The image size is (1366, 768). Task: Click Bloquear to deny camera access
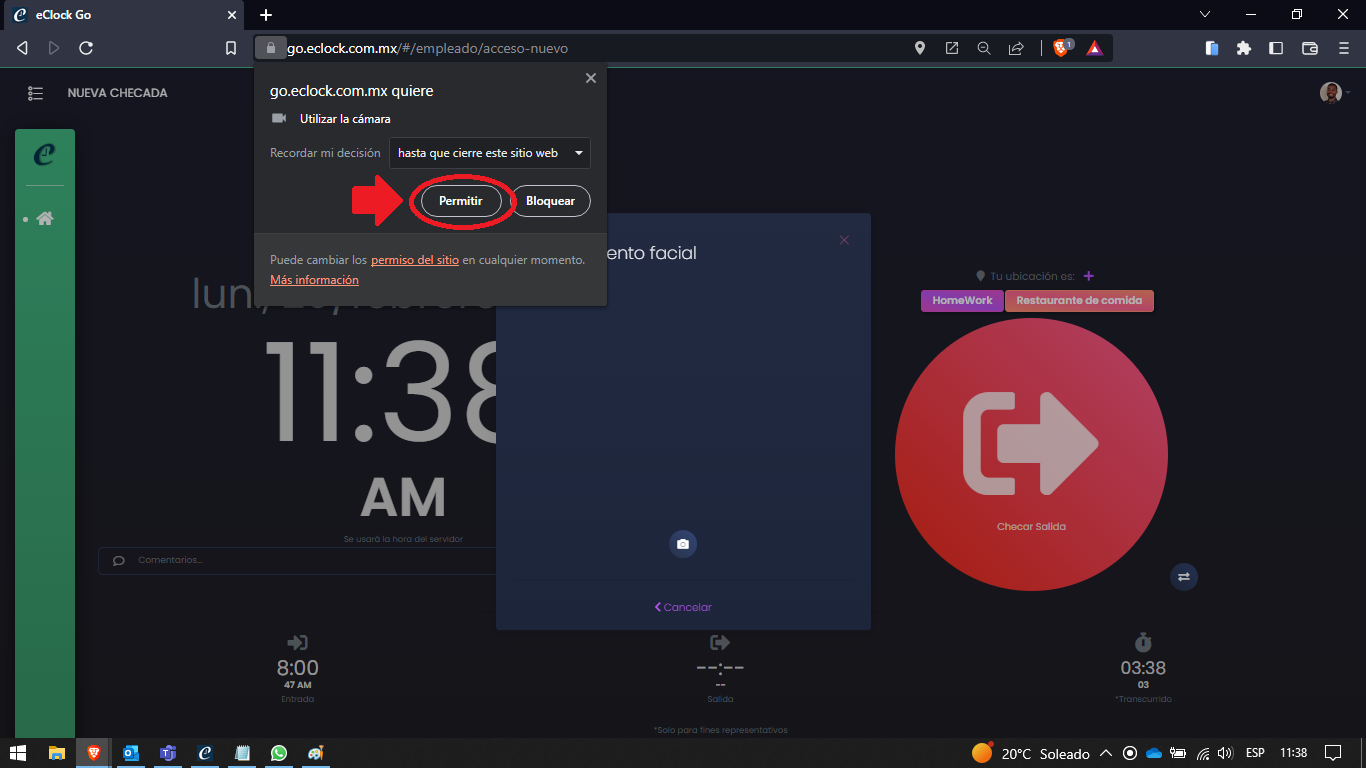(x=550, y=201)
